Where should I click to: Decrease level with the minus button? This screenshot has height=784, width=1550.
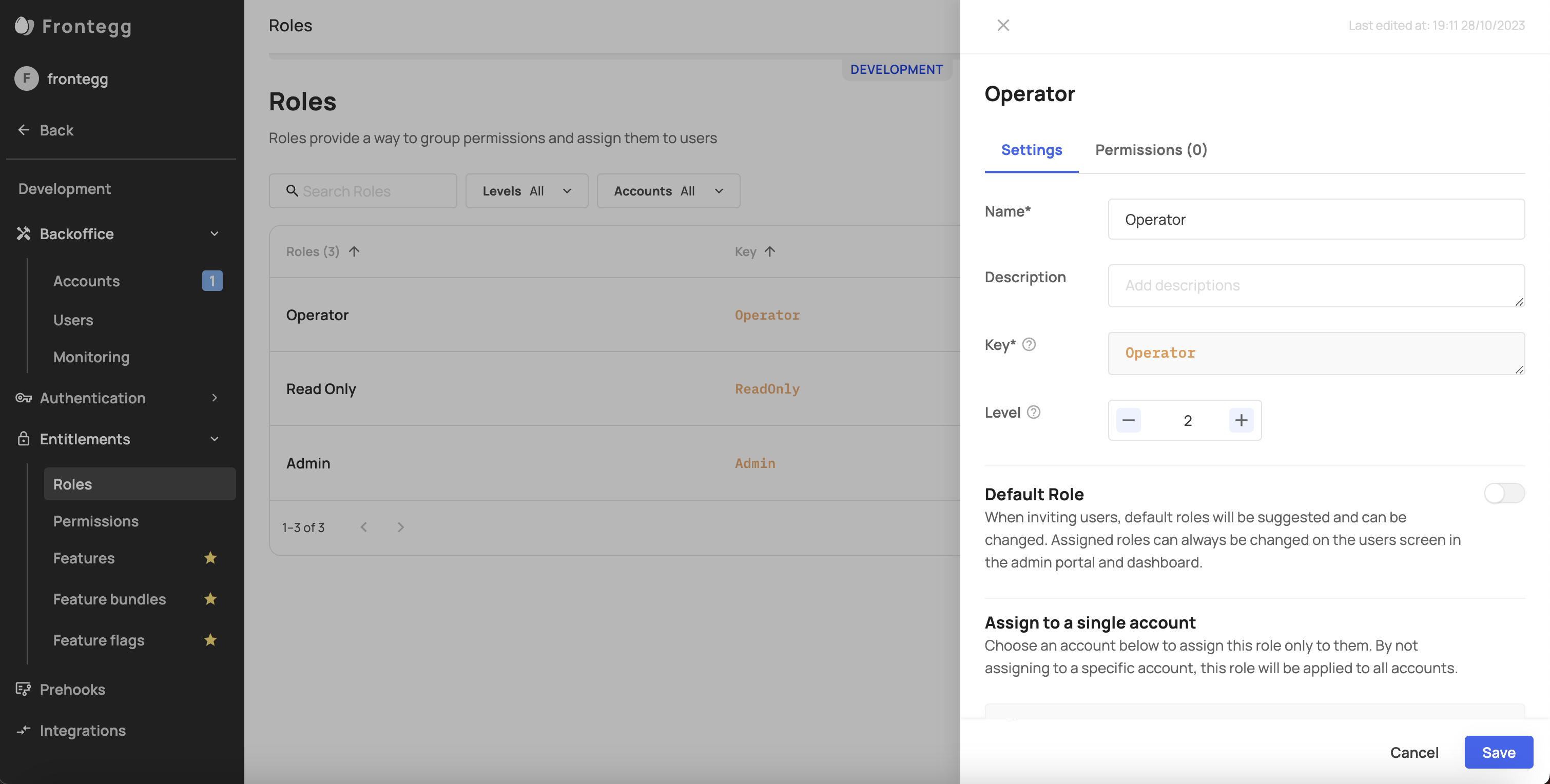click(x=1128, y=420)
